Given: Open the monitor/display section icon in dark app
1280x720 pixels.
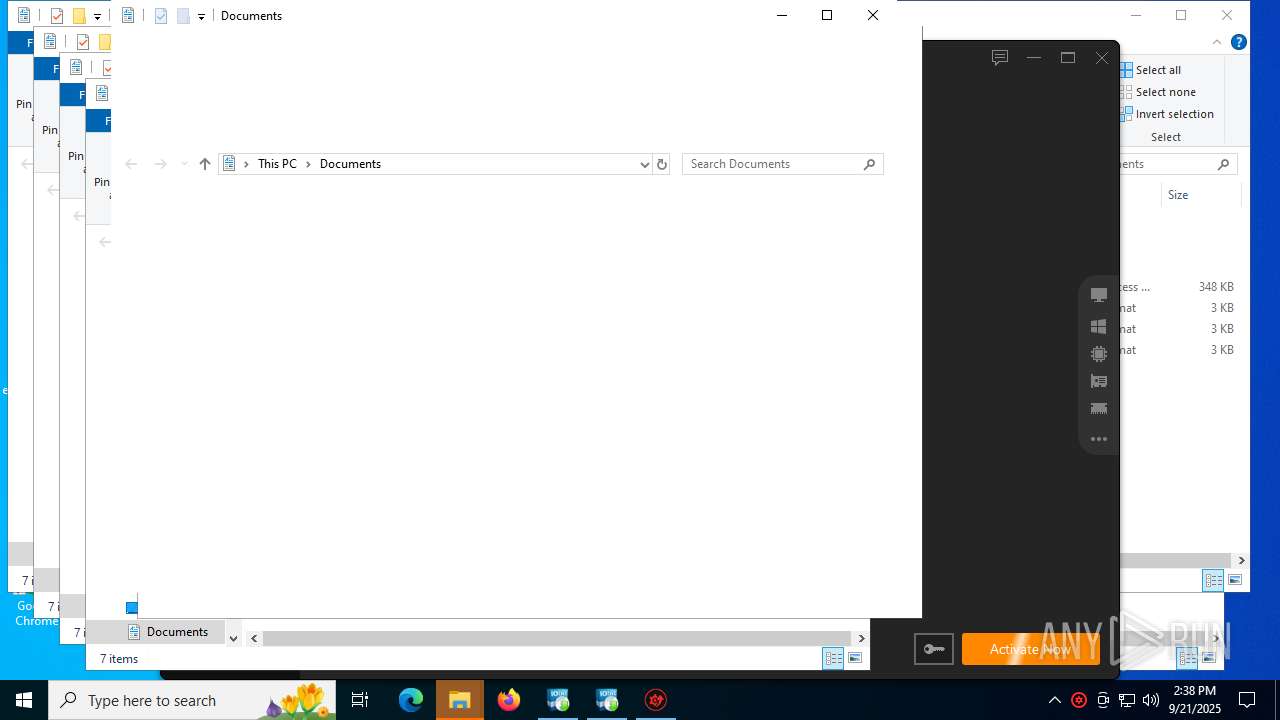Looking at the screenshot, I should click(x=1099, y=295).
